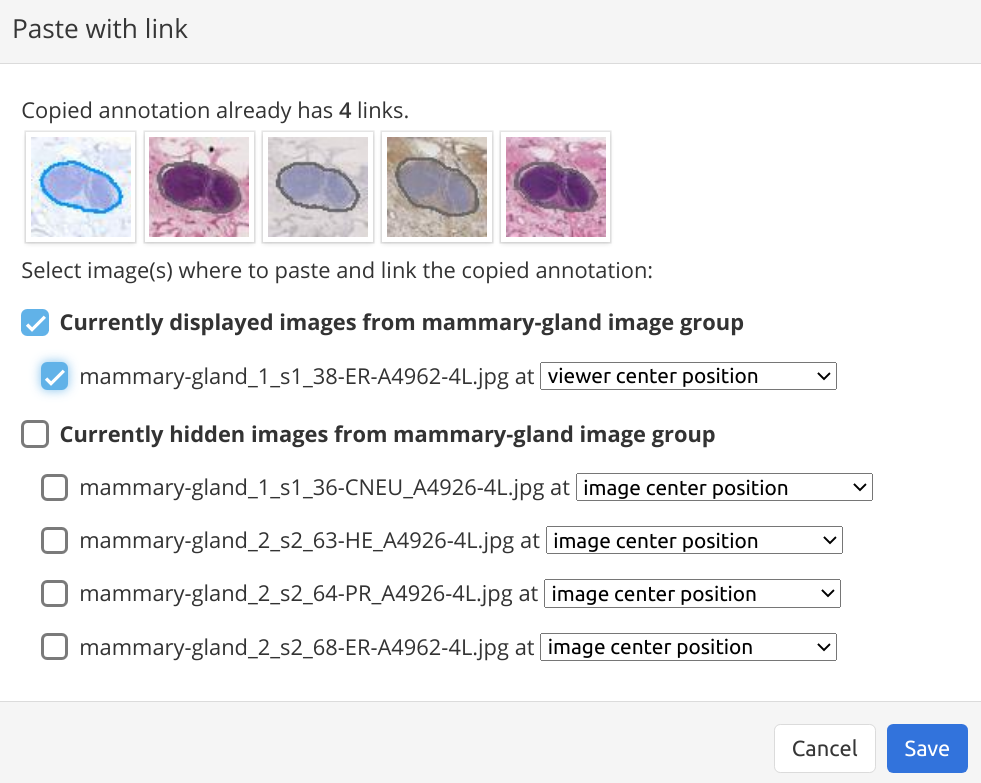981x783 pixels.
Task: Click the Save button
Action: click(926, 748)
